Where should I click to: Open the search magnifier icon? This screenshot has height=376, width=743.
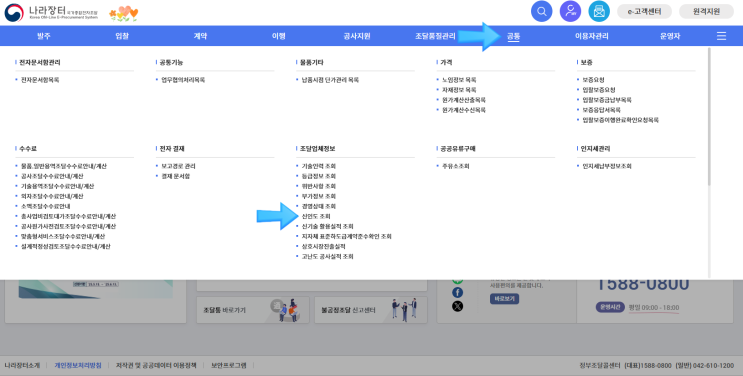point(542,11)
